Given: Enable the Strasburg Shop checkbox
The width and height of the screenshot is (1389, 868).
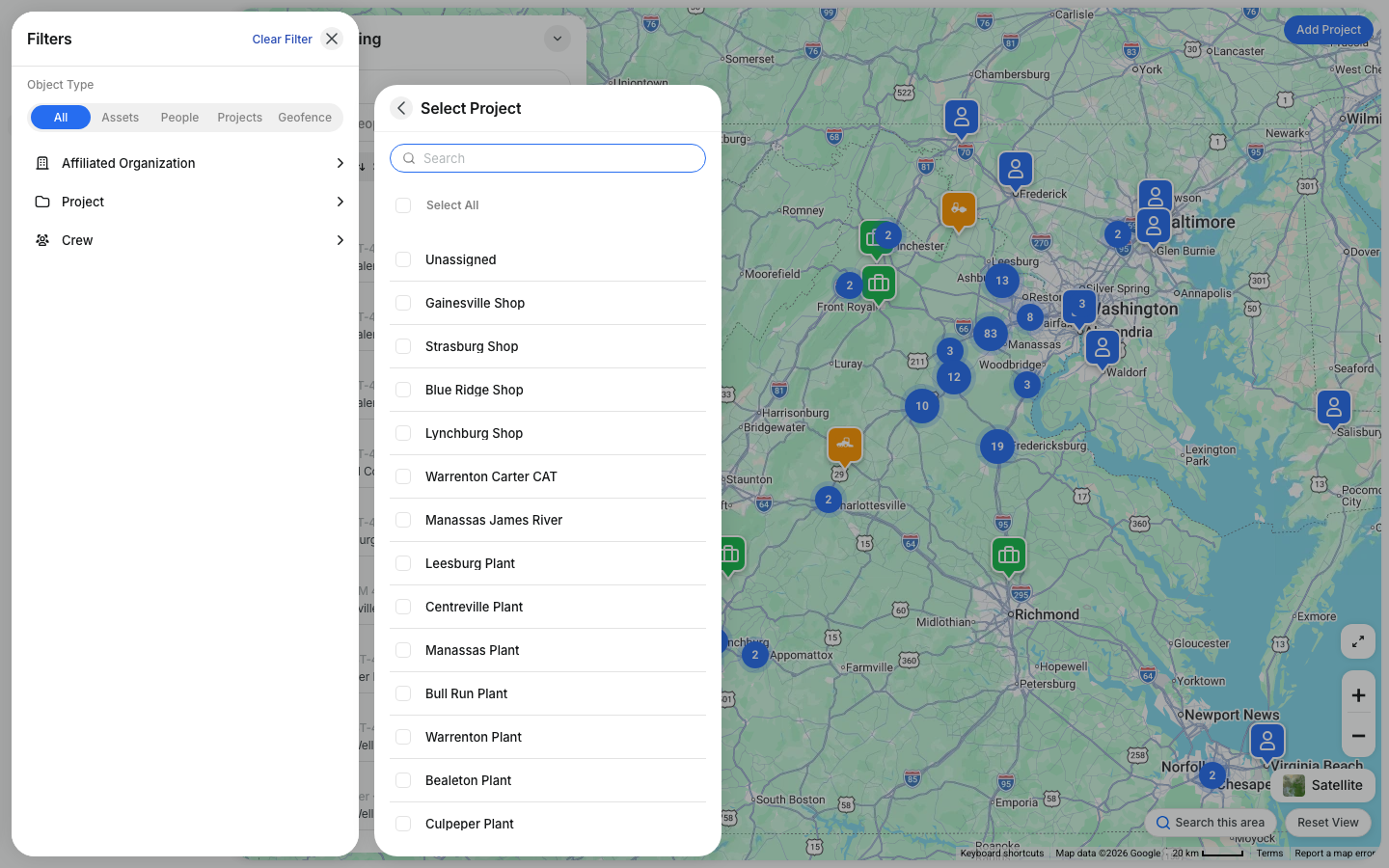Looking at the screenshot, I should (x=403, y=346).
